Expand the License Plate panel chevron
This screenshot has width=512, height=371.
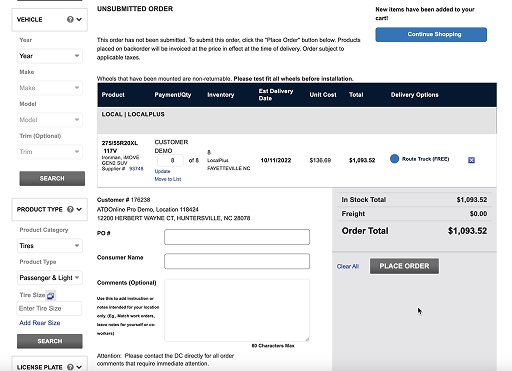coord(79,367)
